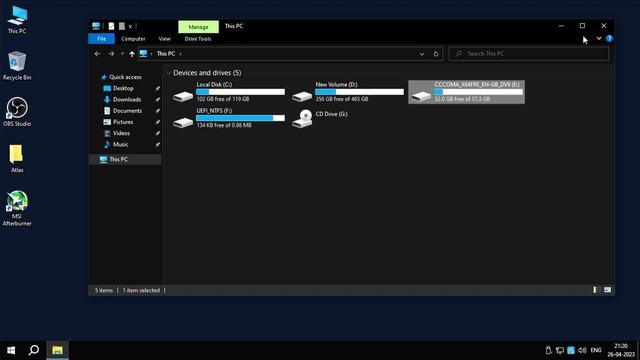Open the volume tray icon
Screen dimensions: 640x360
[582, 350]
